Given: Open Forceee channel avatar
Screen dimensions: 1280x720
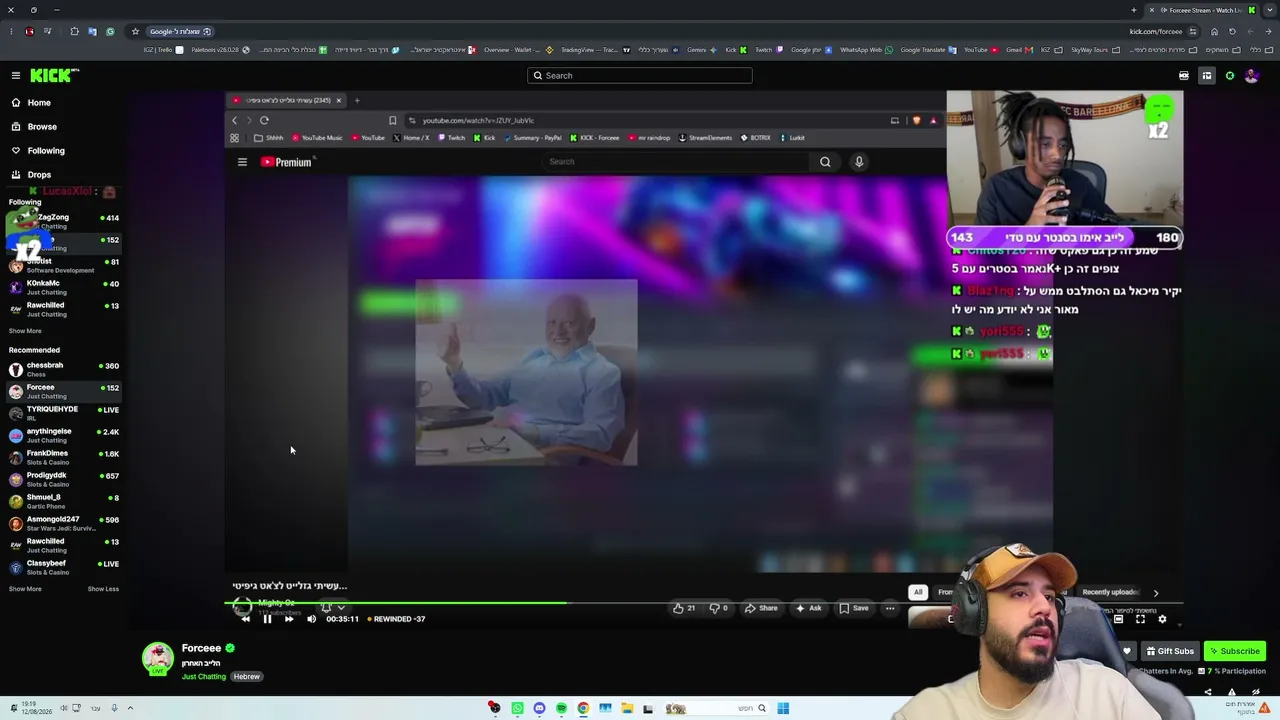Looking at the screenshot, I should (x=157, y=659).
